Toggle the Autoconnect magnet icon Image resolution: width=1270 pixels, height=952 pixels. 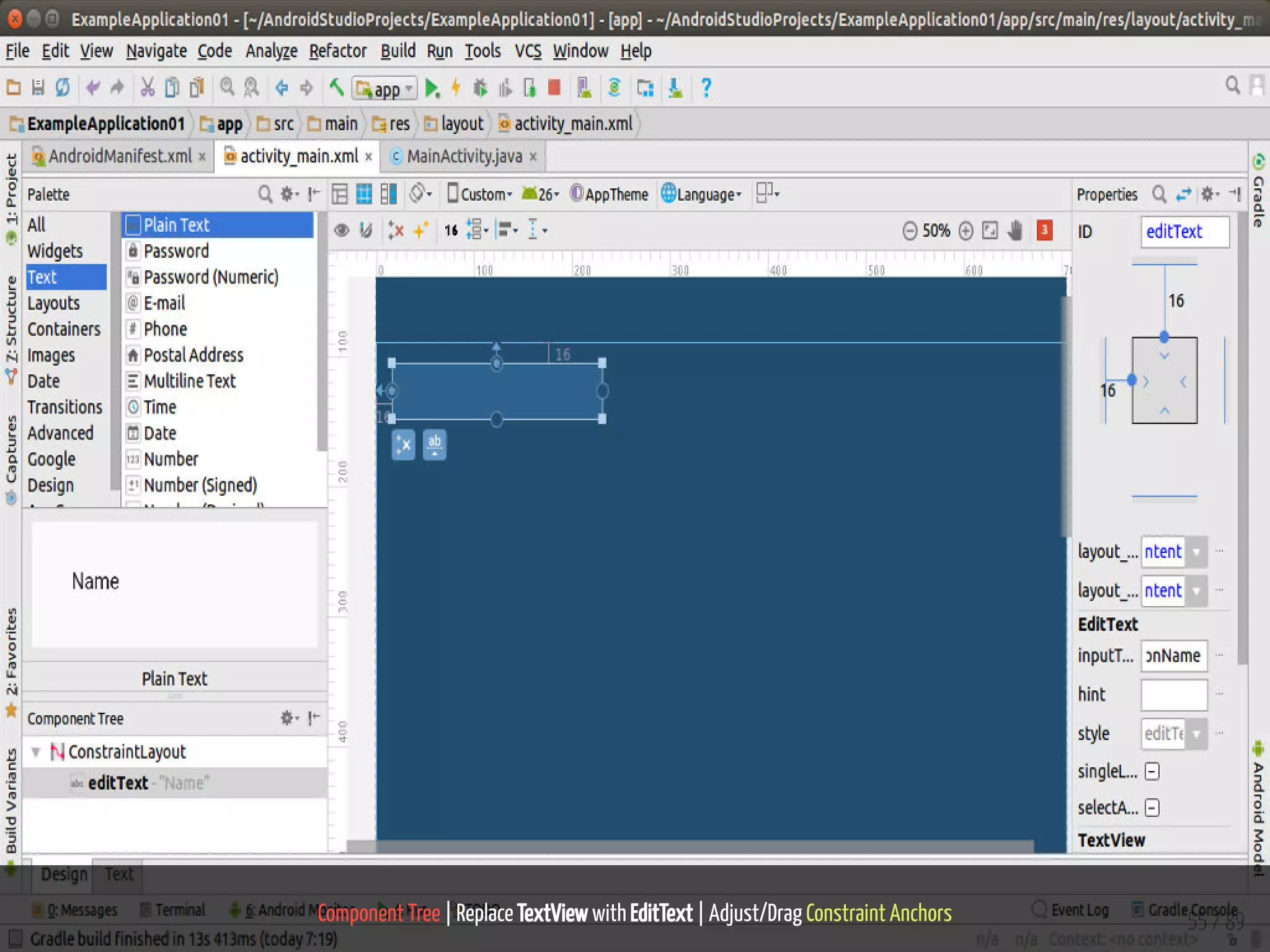[x=366, y=231]
